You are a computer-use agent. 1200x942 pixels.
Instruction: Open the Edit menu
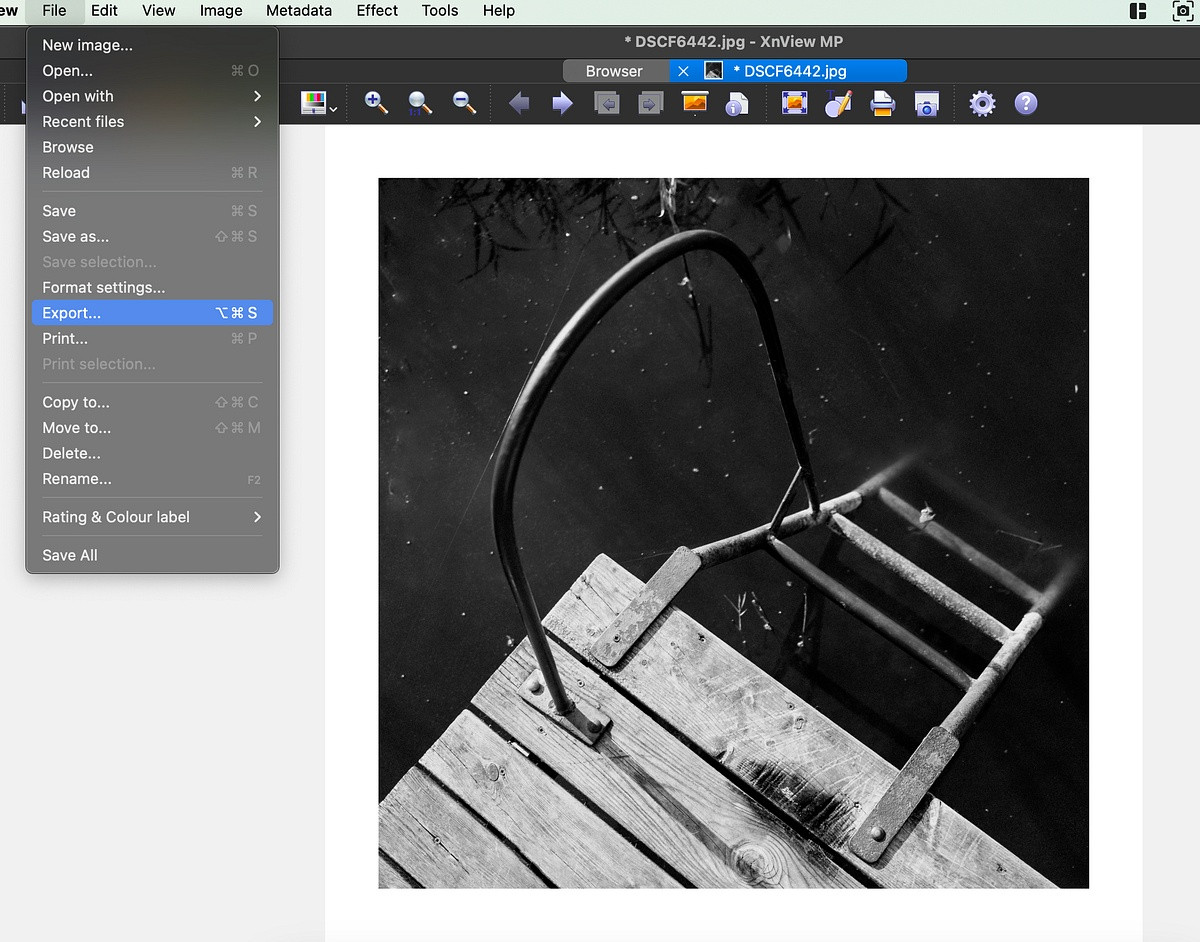[104, 11]
